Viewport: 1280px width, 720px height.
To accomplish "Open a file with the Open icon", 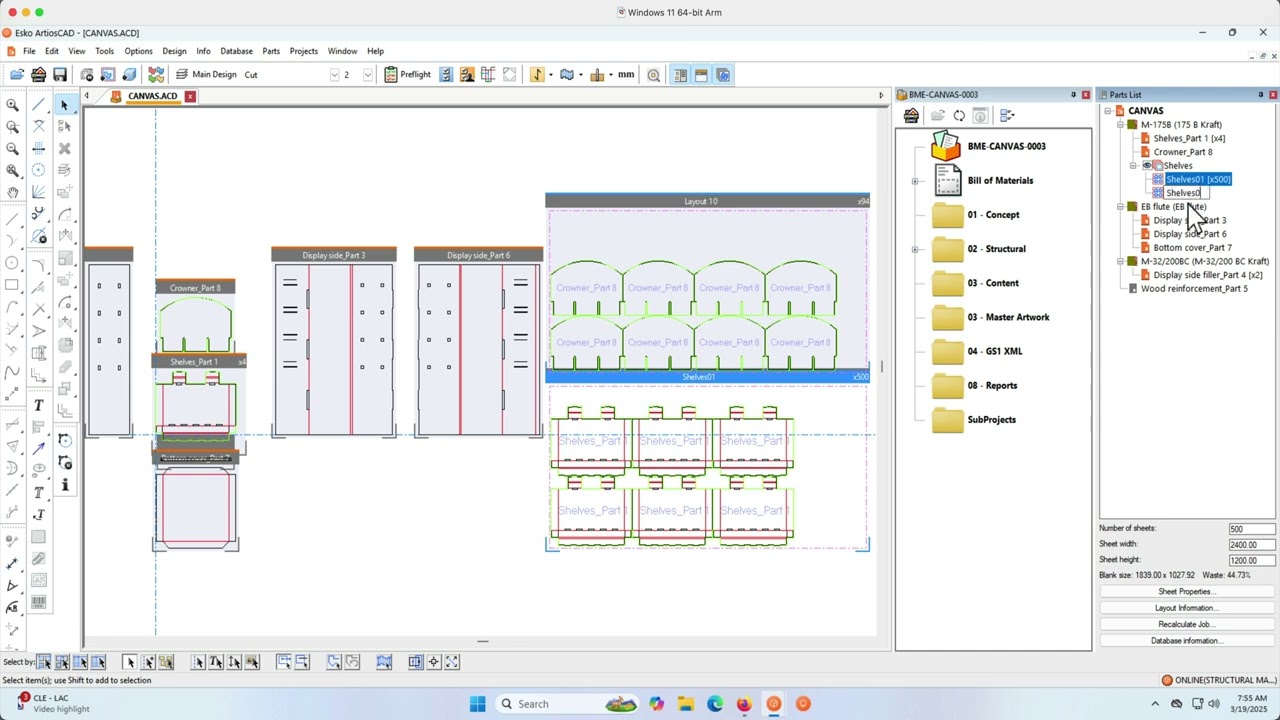I will pyautogui.click(x=17, y=75).
